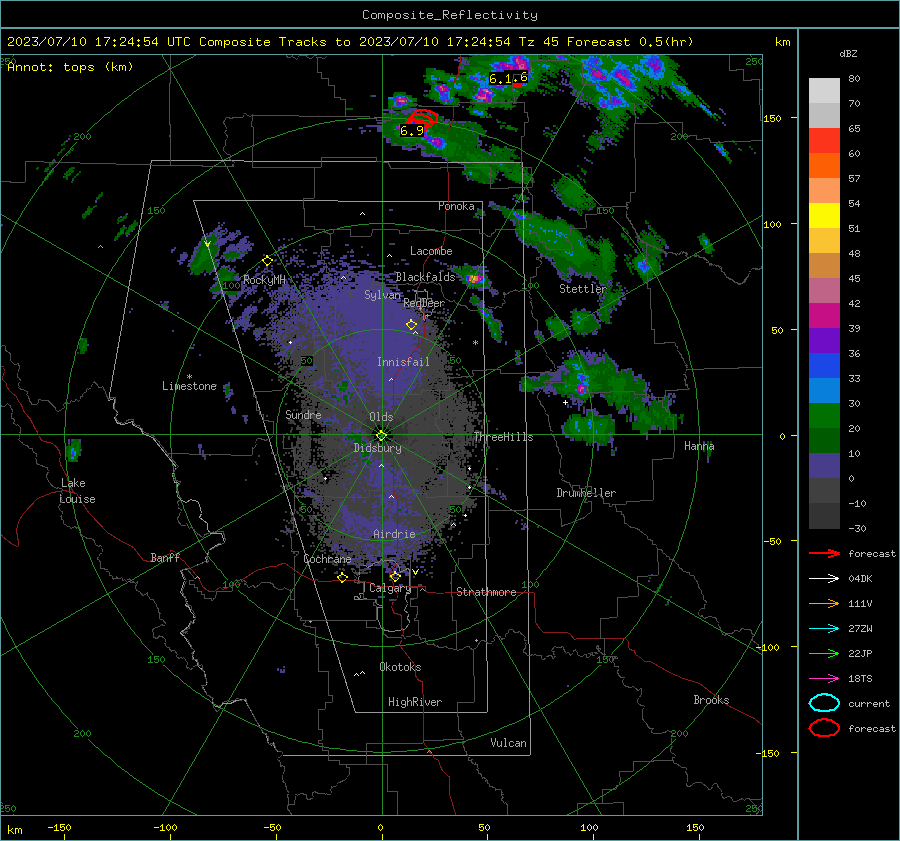The image size is (900, 841).
Task: Click the yellow 54-51 dBZ color swatch
Action: 824,216
